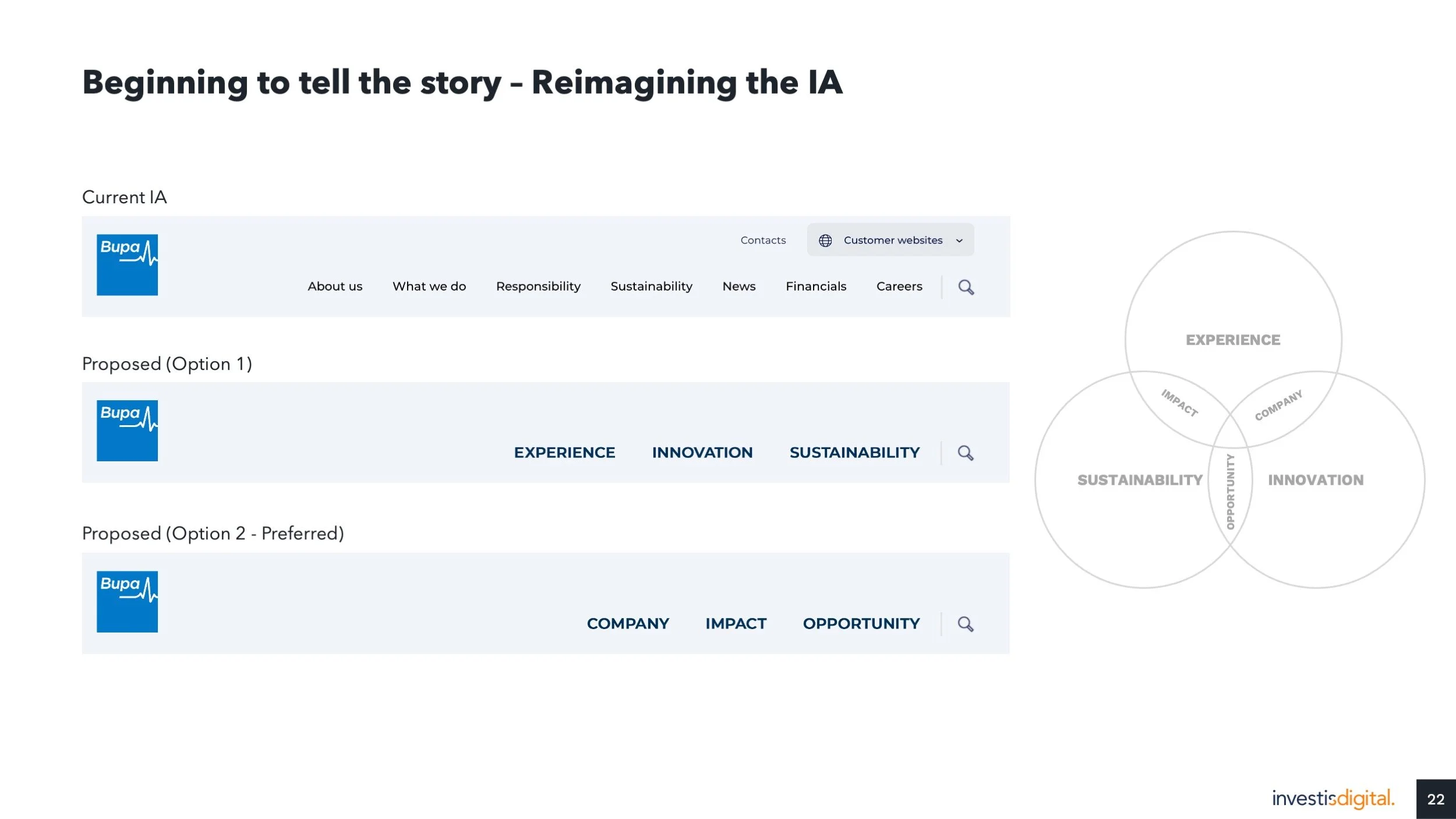The height and width of the screenshot is (819, 1456).
Task: Click the Option 2 navbar search icon
Action: coord(965,624)
